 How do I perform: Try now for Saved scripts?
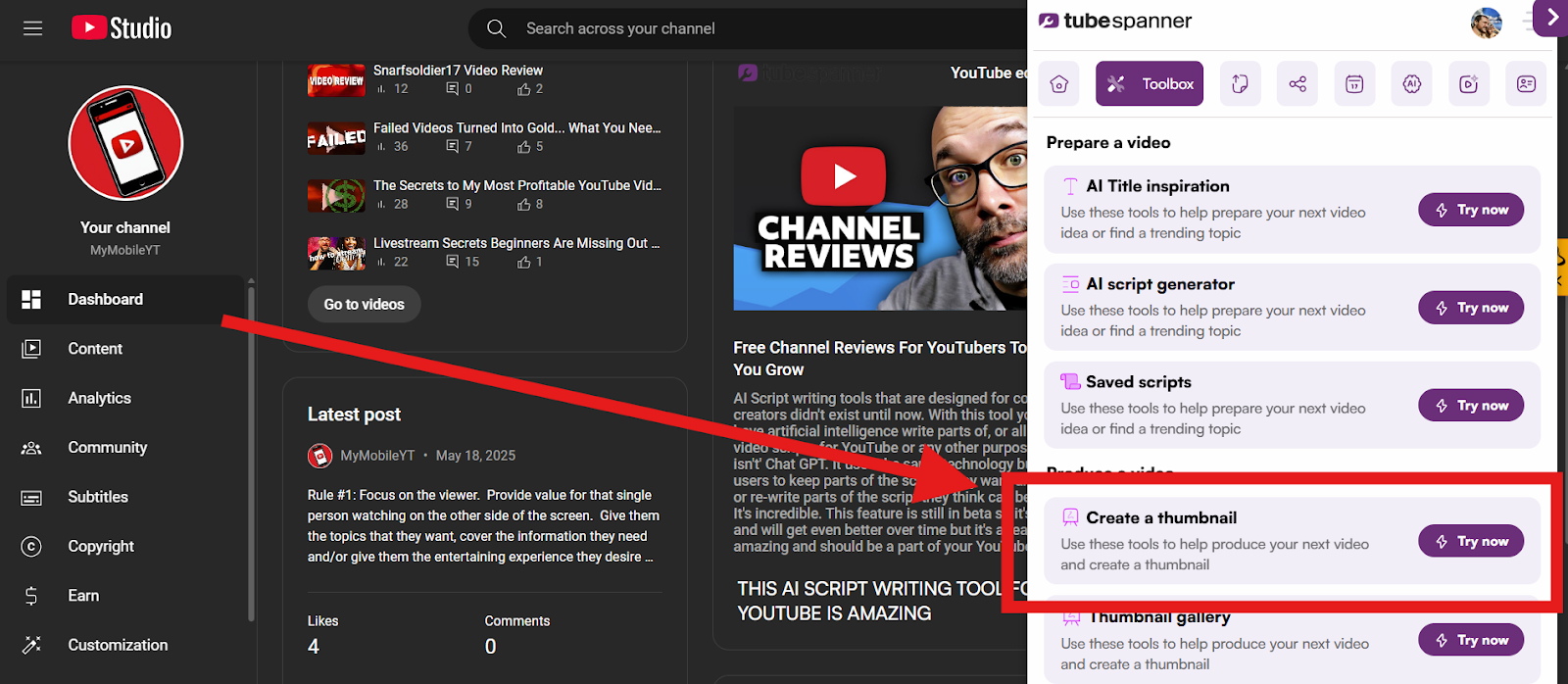(x=1471, y=406)
